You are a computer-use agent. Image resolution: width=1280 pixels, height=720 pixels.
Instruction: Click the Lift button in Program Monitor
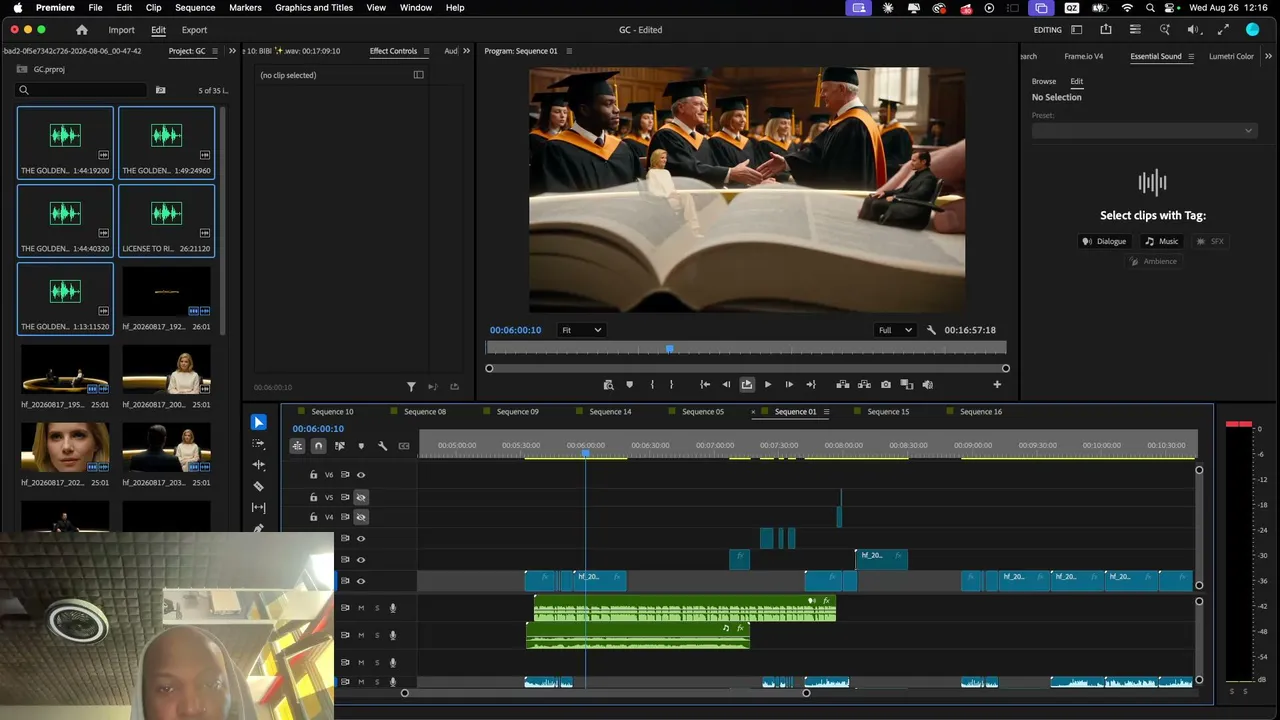pyautogui.click(x=843, y=385)
